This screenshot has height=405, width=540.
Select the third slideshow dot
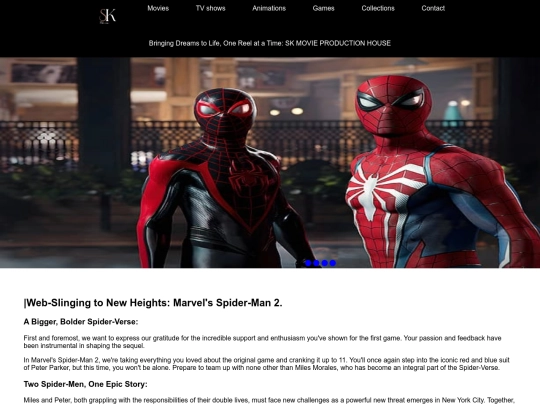pyautogui.click(x=325, y=263)
